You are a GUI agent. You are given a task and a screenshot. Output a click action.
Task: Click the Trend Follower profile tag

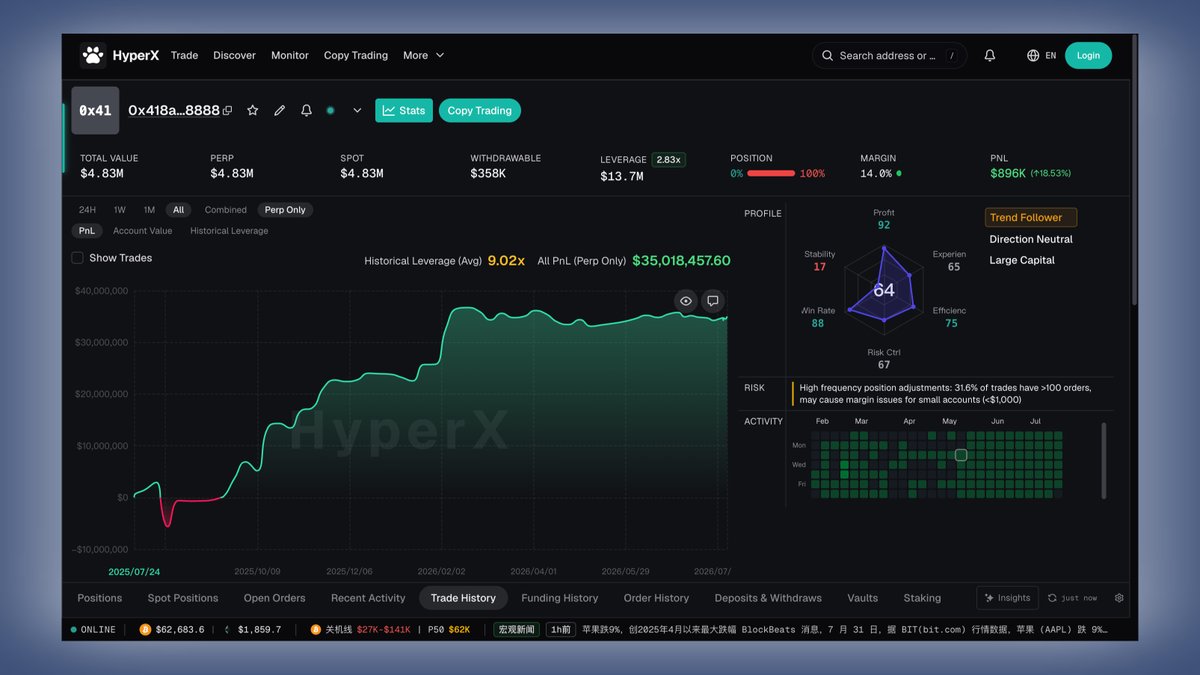(1030, 217)
